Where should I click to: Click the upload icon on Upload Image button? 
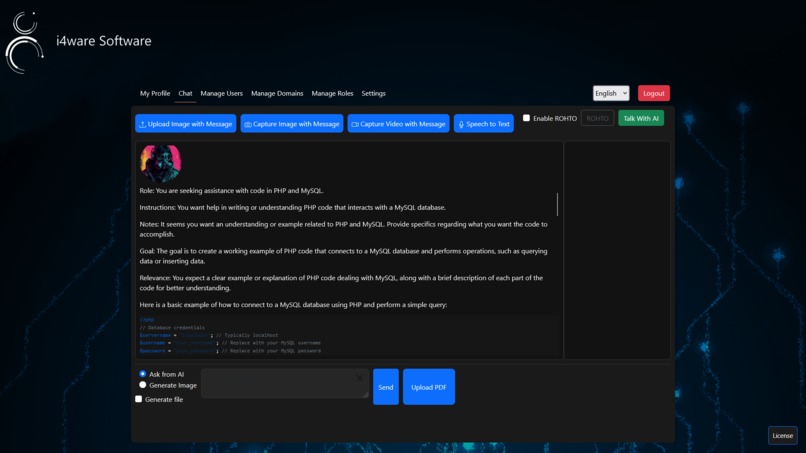(142, 124)
